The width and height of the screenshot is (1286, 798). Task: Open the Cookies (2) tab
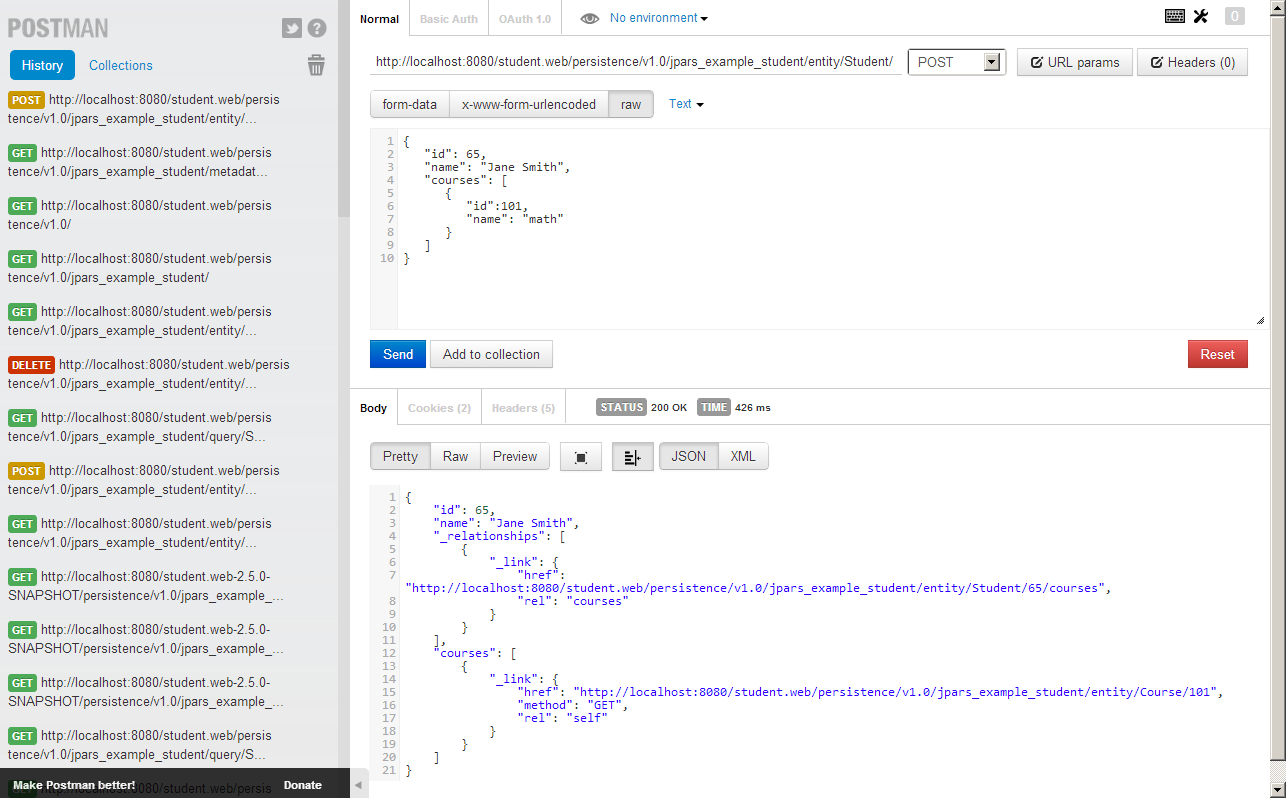coord(439,408)
